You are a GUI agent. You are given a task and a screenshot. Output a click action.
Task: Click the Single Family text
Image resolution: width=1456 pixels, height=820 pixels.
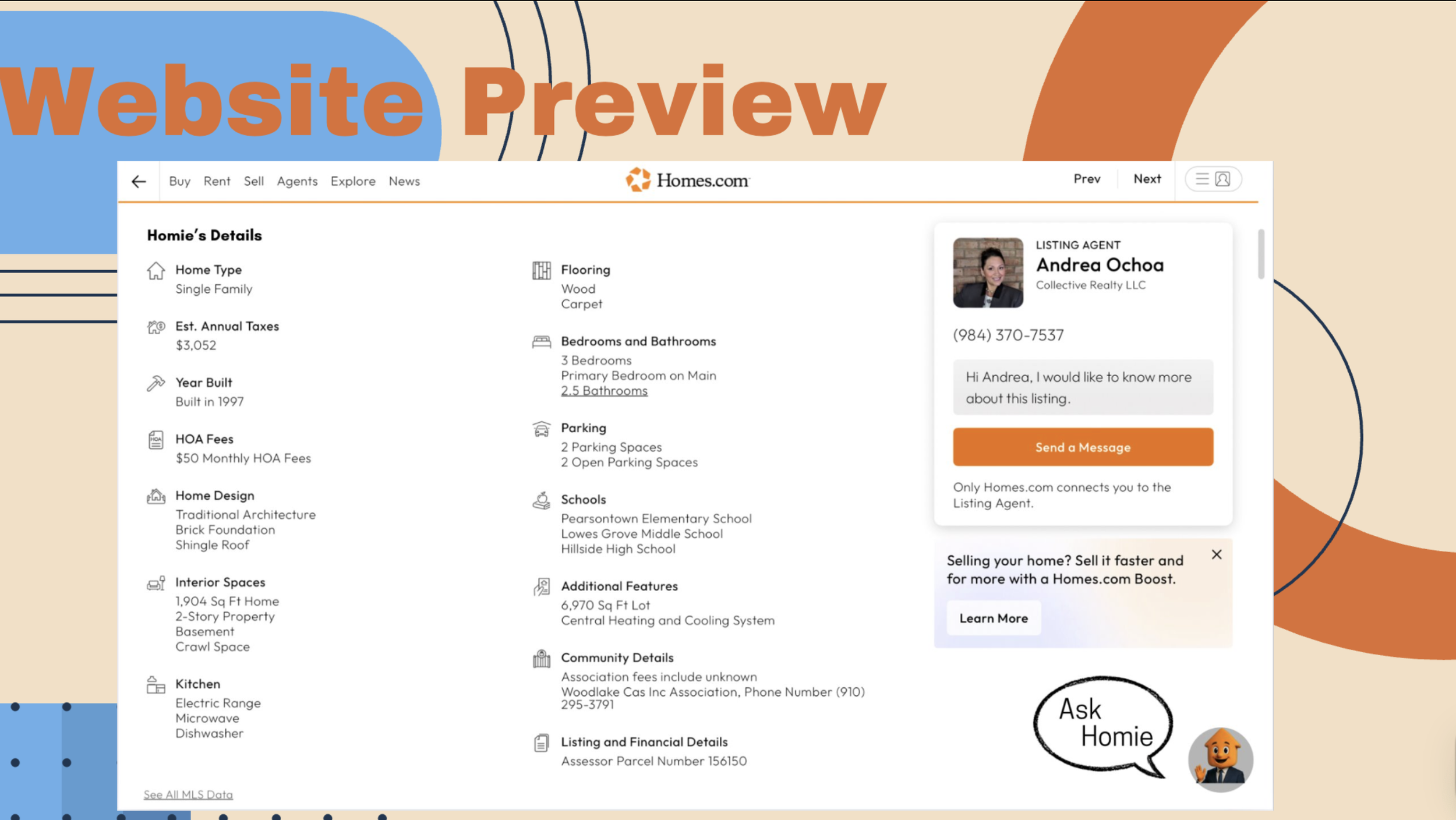(x=214, y=289)
